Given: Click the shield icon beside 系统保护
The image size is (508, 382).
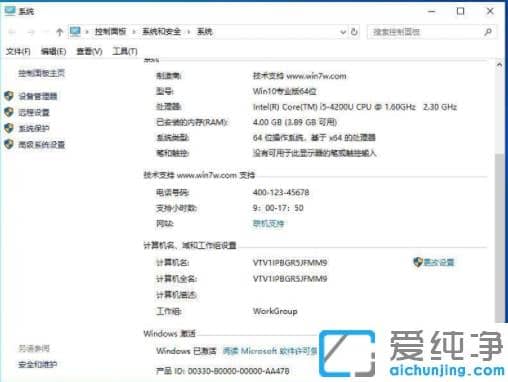Looking at the screenshot, I should click(x=9, y=128).
